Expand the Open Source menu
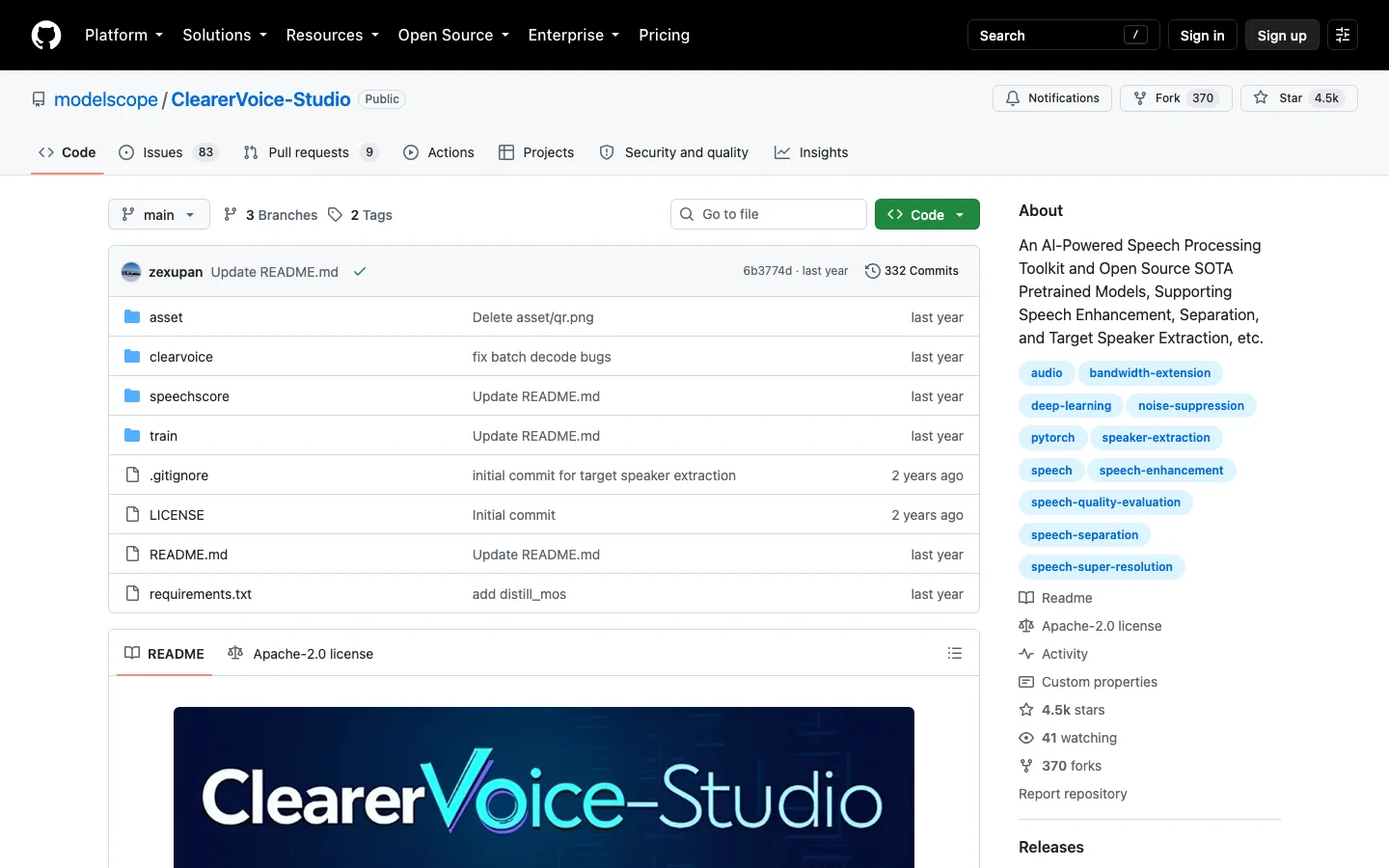The width and height of the screenshot is (1389, 868). tap(453, 35)
